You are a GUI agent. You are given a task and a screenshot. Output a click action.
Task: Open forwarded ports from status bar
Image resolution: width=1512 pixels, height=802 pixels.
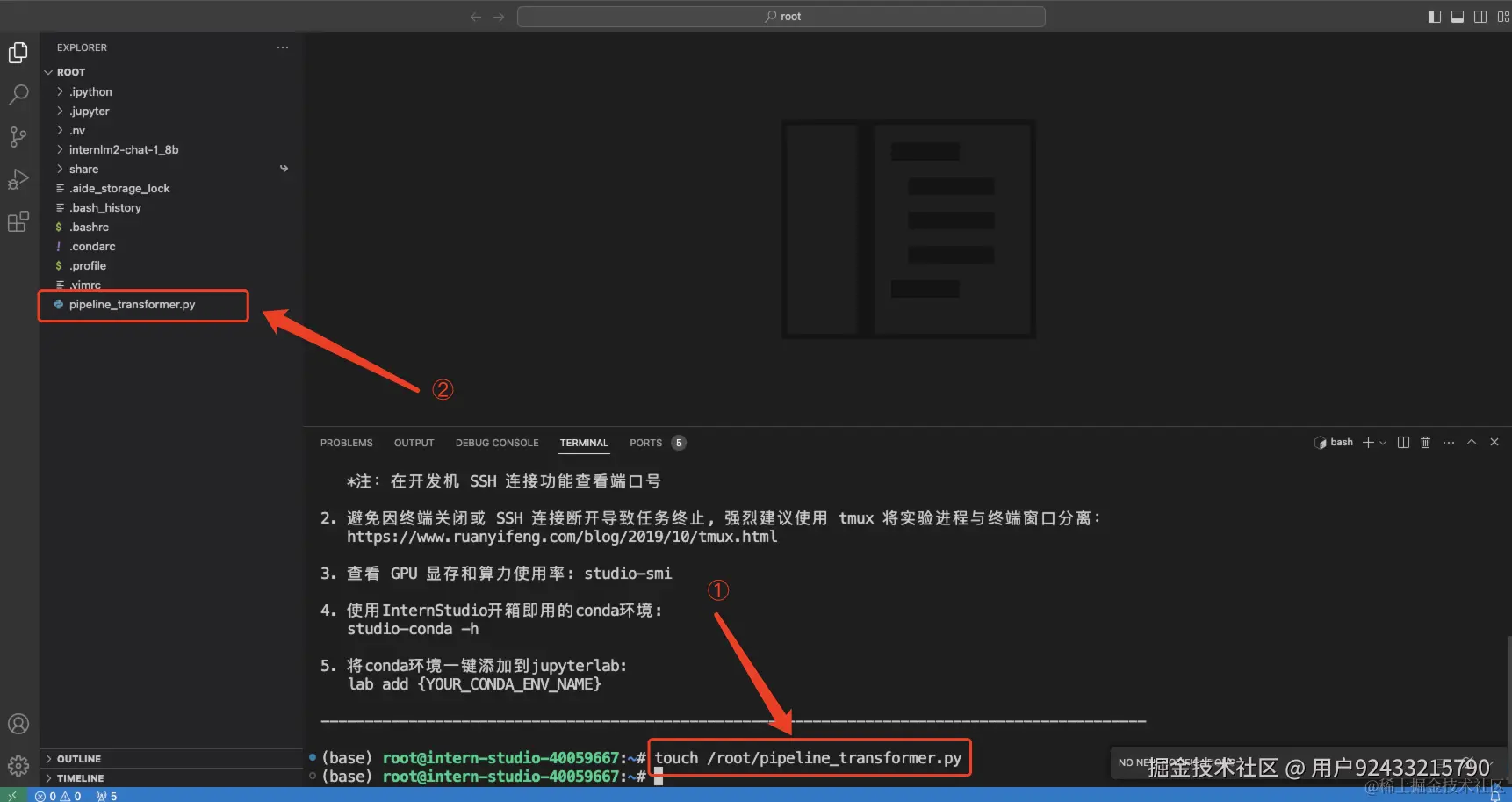coord(107,796)
